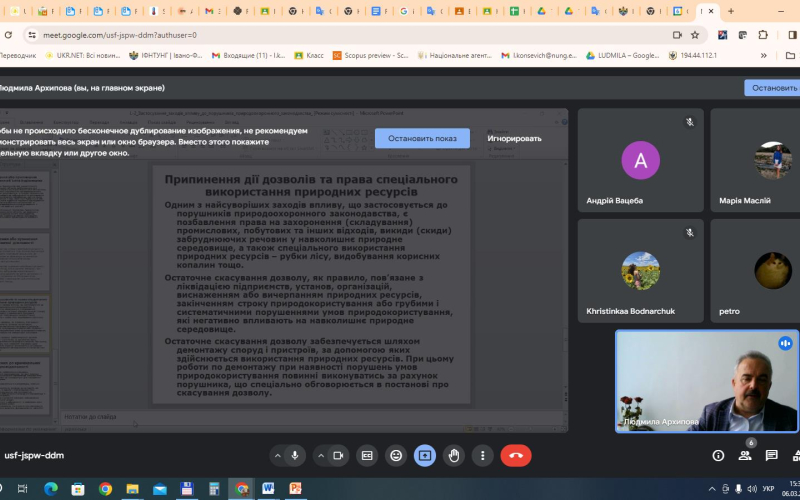Click the blue 'Остановить' button at top right
800x500 pixels.
tap(772, 88)
